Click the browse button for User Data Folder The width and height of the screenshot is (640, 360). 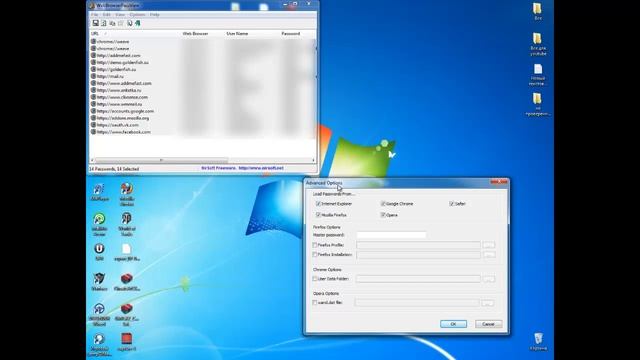click(489, 279)
